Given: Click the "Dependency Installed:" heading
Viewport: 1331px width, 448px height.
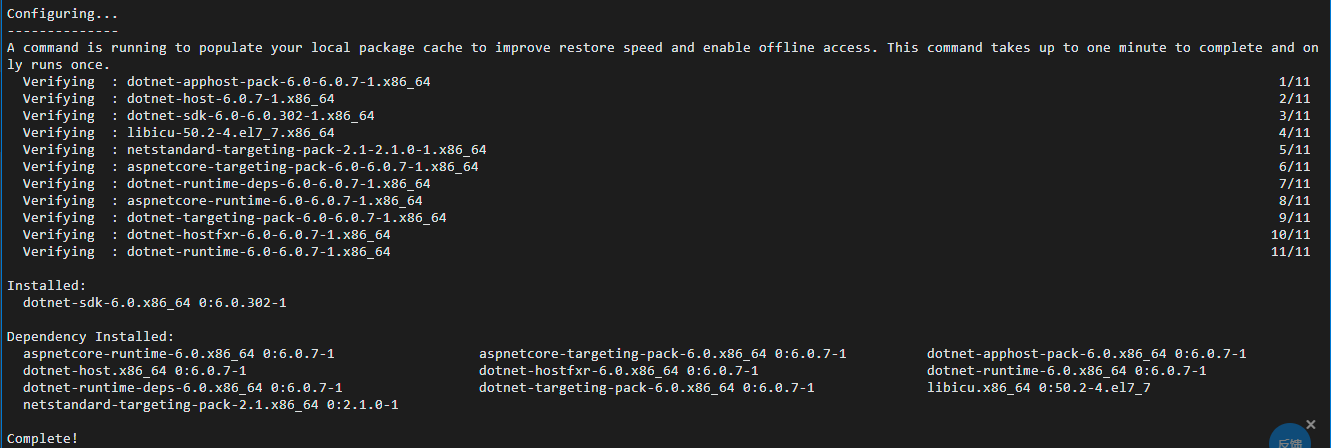Looking at the screenshot, I should [91, 336].
